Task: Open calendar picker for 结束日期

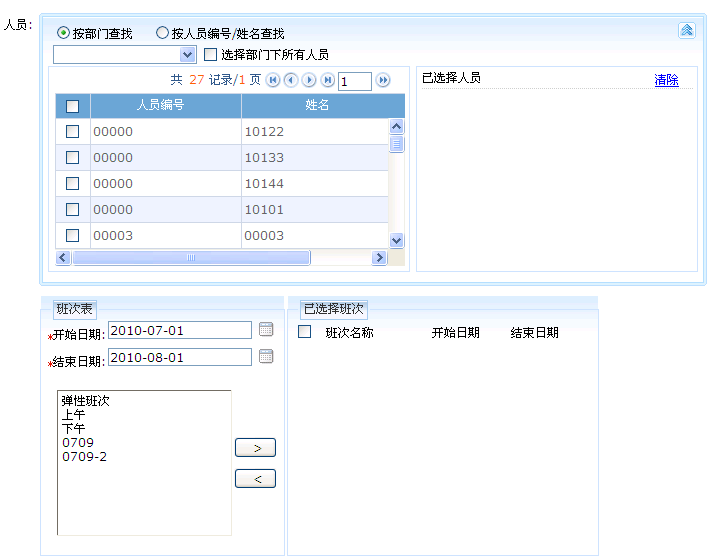Action: 266,356
